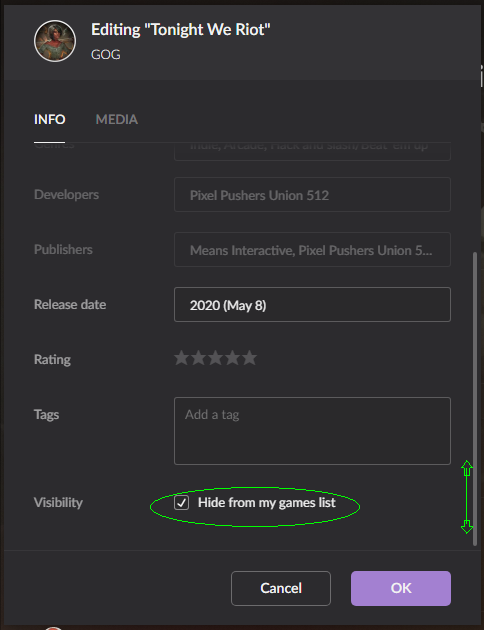The image size is (484, 630).
Task: Click the GOG platform text
Action: (106, 55)
